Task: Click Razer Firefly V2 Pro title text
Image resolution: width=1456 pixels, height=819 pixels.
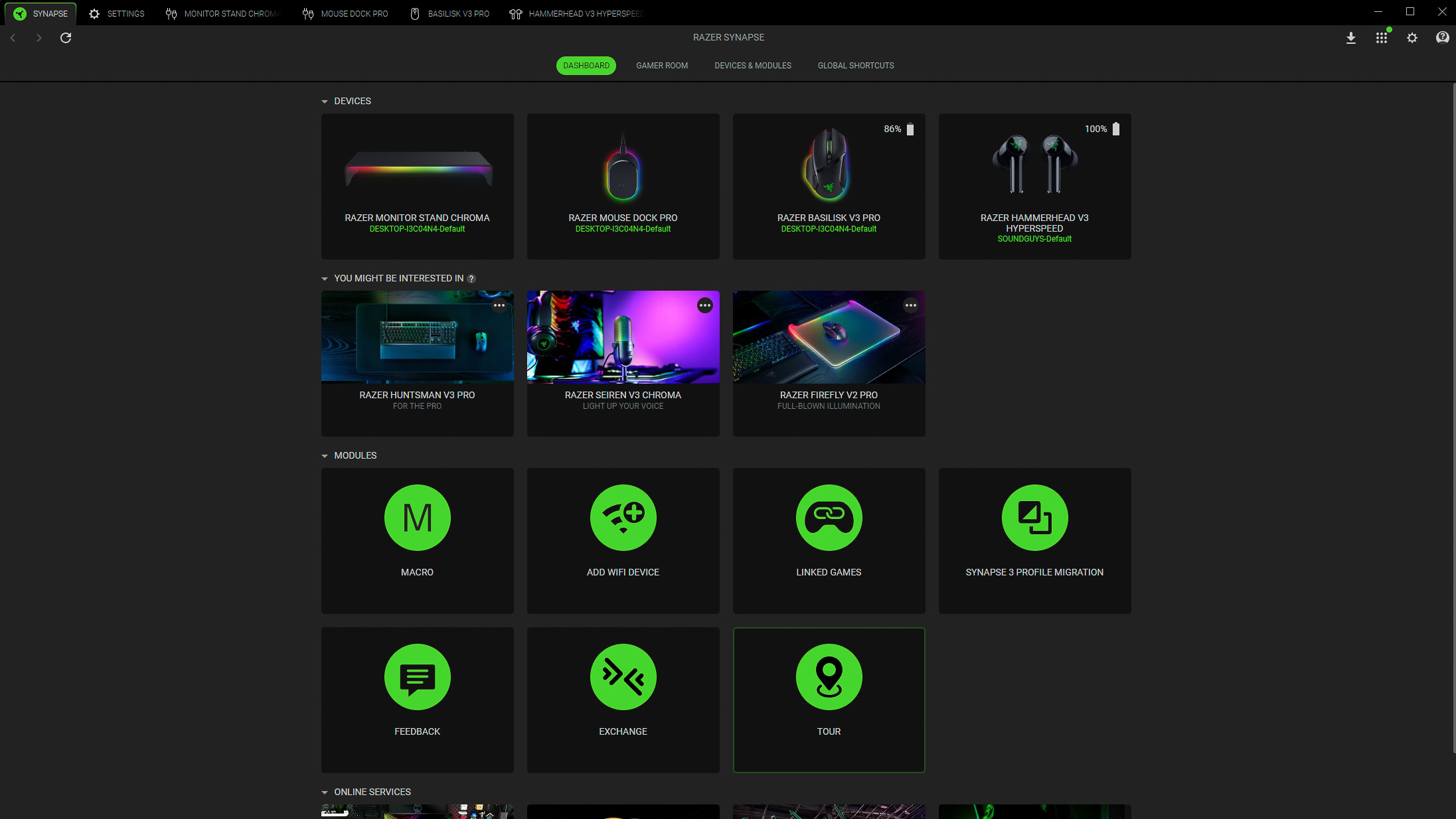Action: tap(829, 395)
